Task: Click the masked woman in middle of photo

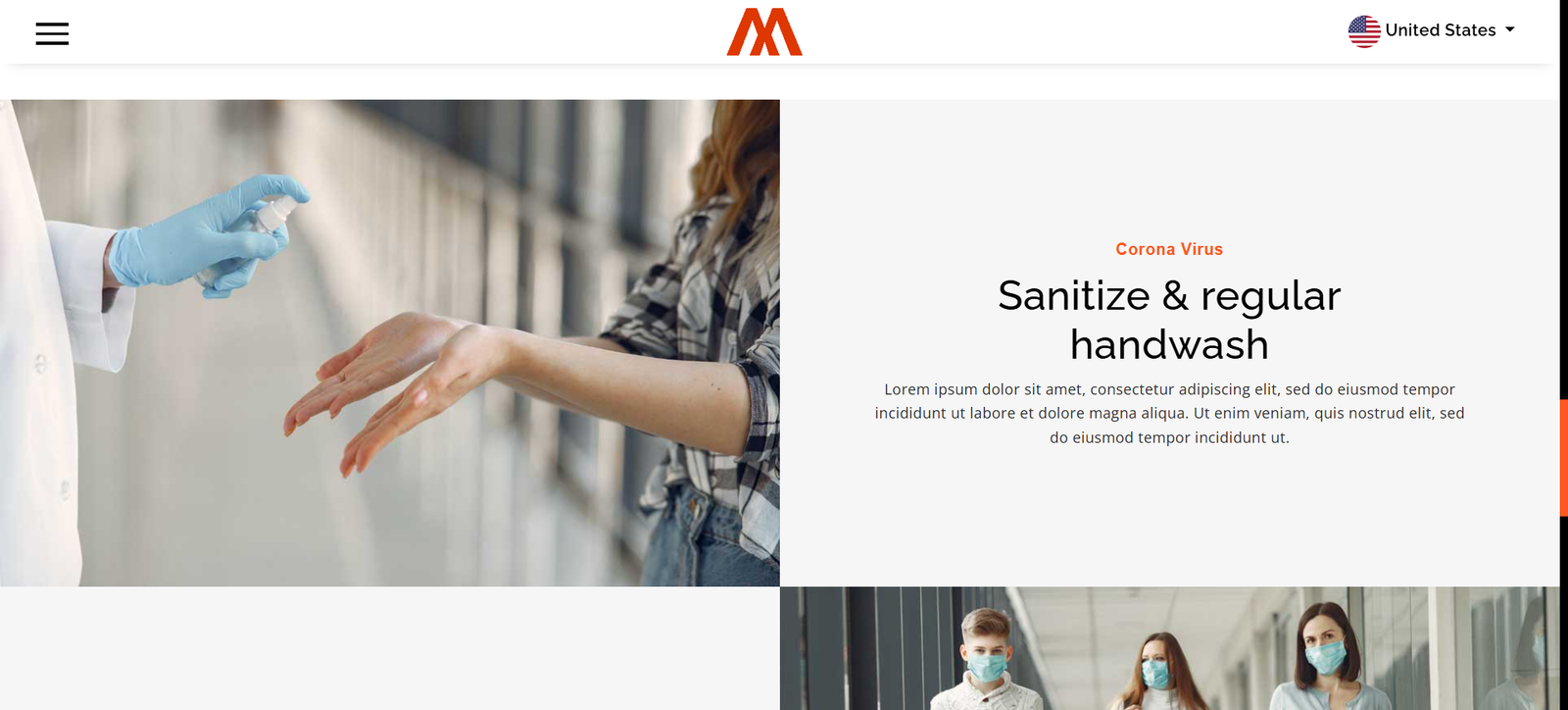Action: point(1156,671)
